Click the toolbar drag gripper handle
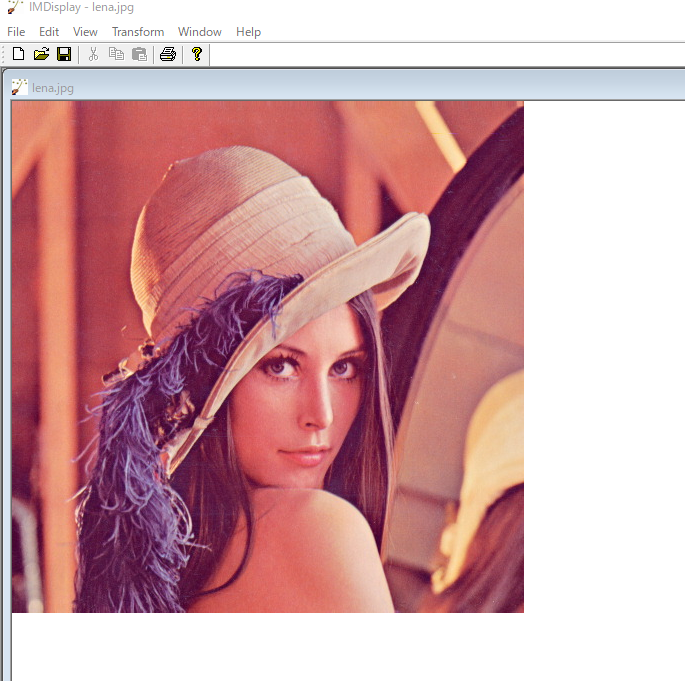This screenshot has height=681, width=685. tap(3, 55)
